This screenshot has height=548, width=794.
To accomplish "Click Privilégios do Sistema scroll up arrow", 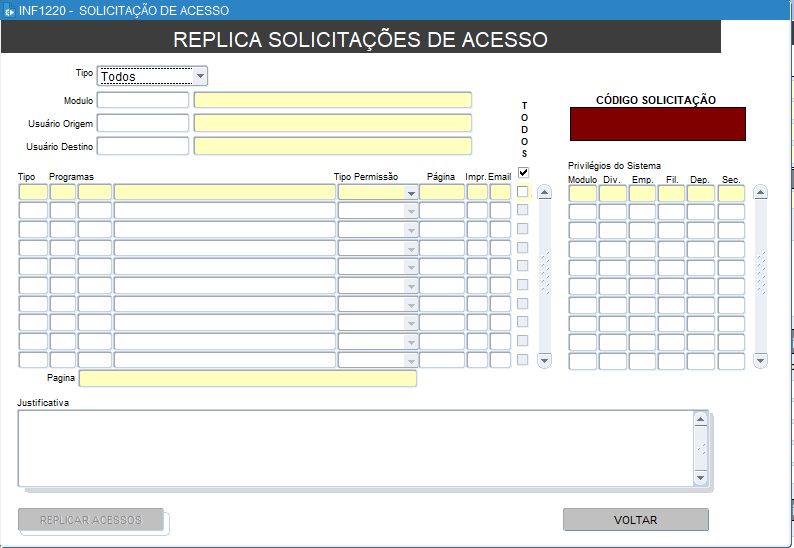I will click(x=761, y=192).
